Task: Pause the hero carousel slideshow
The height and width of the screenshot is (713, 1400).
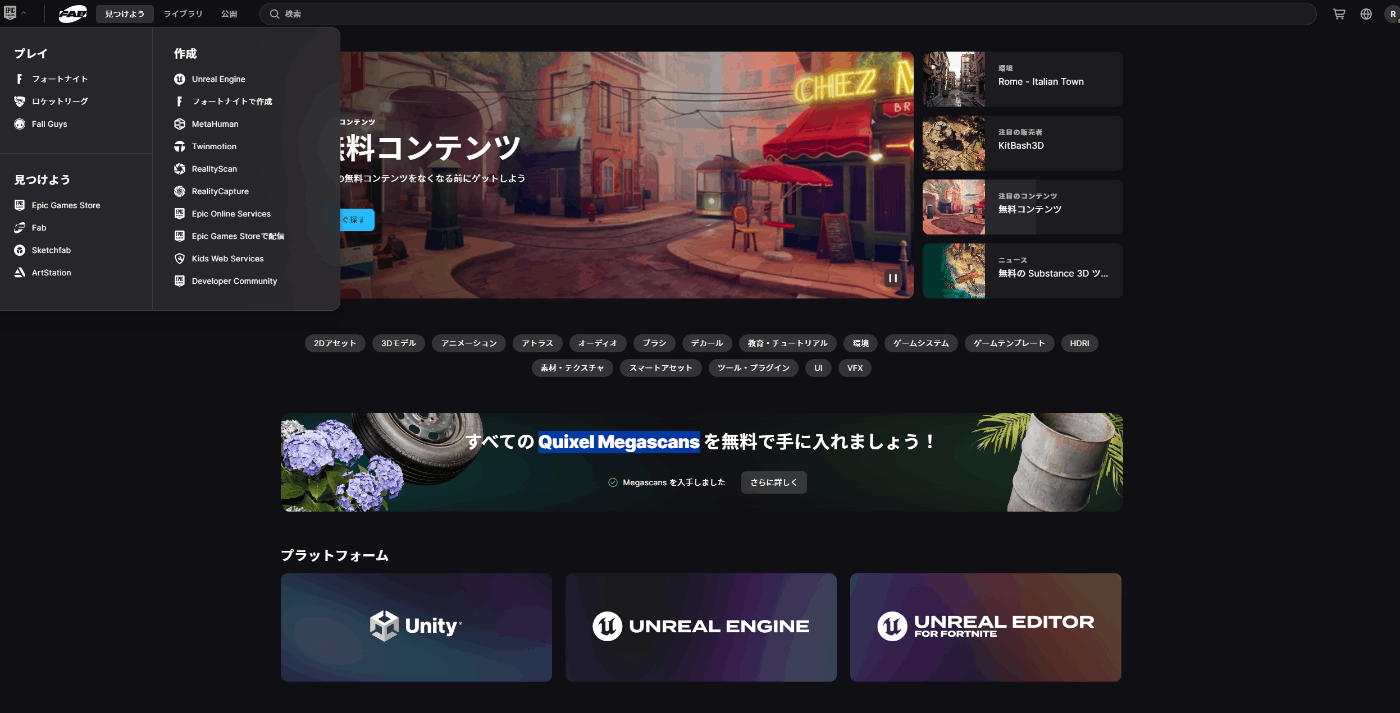Action: [x=893, y=278]
